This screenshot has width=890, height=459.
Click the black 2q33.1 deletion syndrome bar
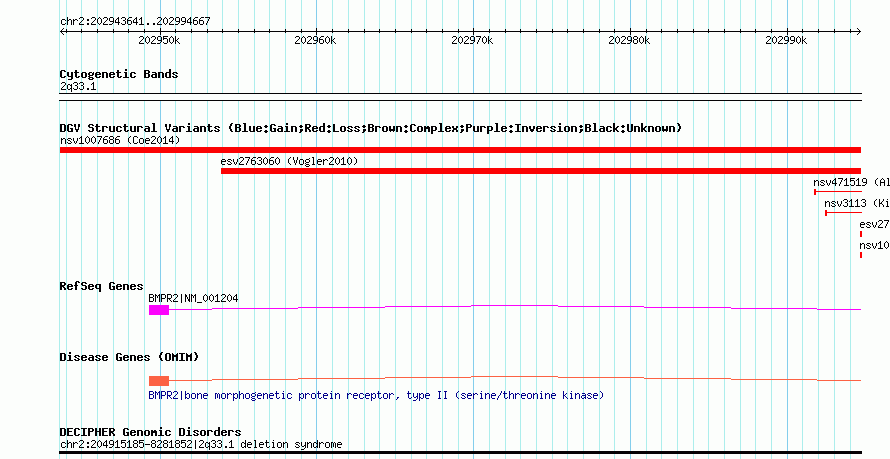460,453
